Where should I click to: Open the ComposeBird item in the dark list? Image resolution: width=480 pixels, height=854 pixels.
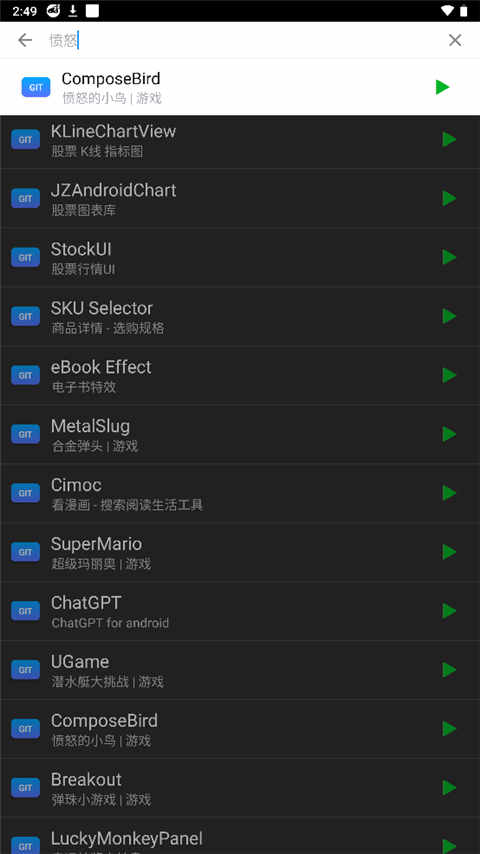point(240,729)
